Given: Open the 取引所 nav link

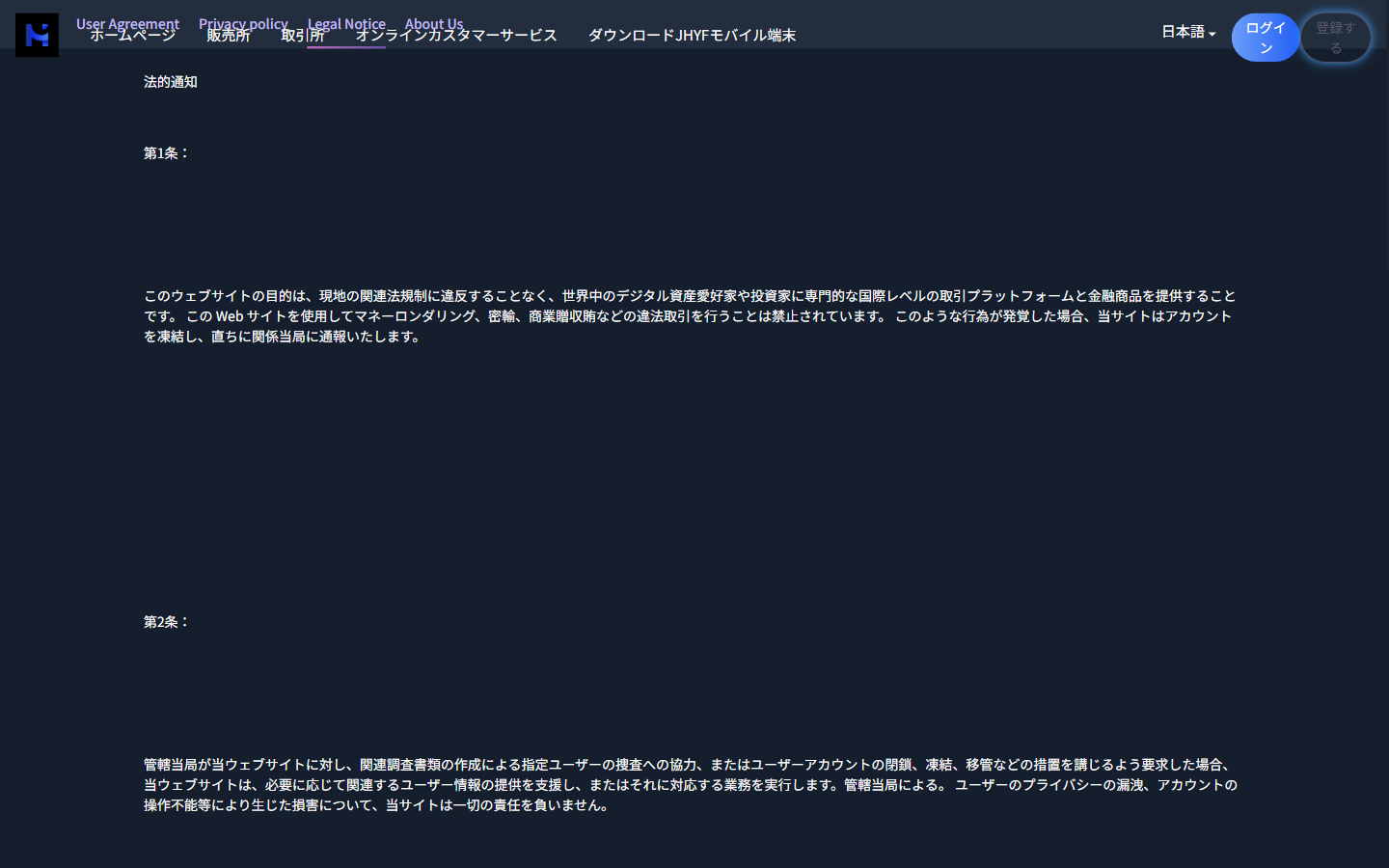Looking at the screenshot, I should tap(303, 37).
